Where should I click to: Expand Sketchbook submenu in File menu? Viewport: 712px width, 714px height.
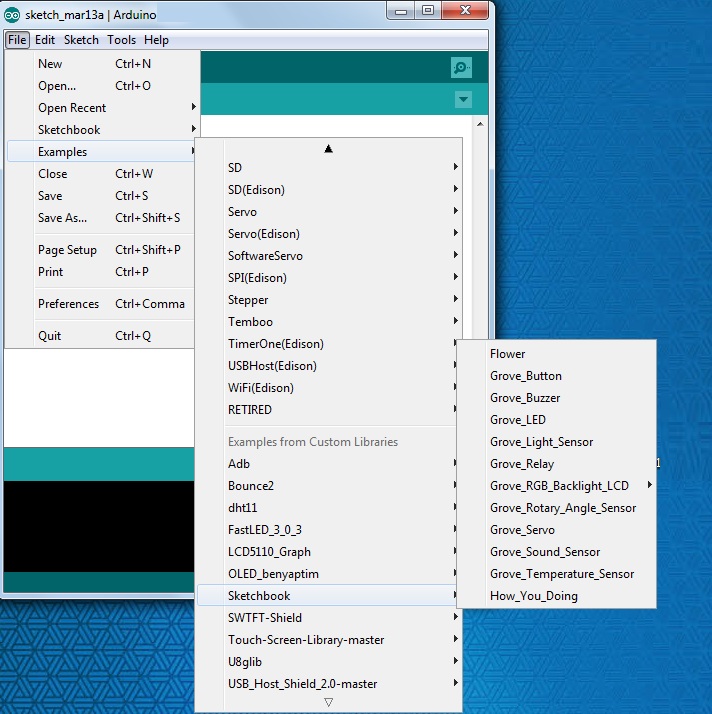pyautogui.click(x=103, y=129)
